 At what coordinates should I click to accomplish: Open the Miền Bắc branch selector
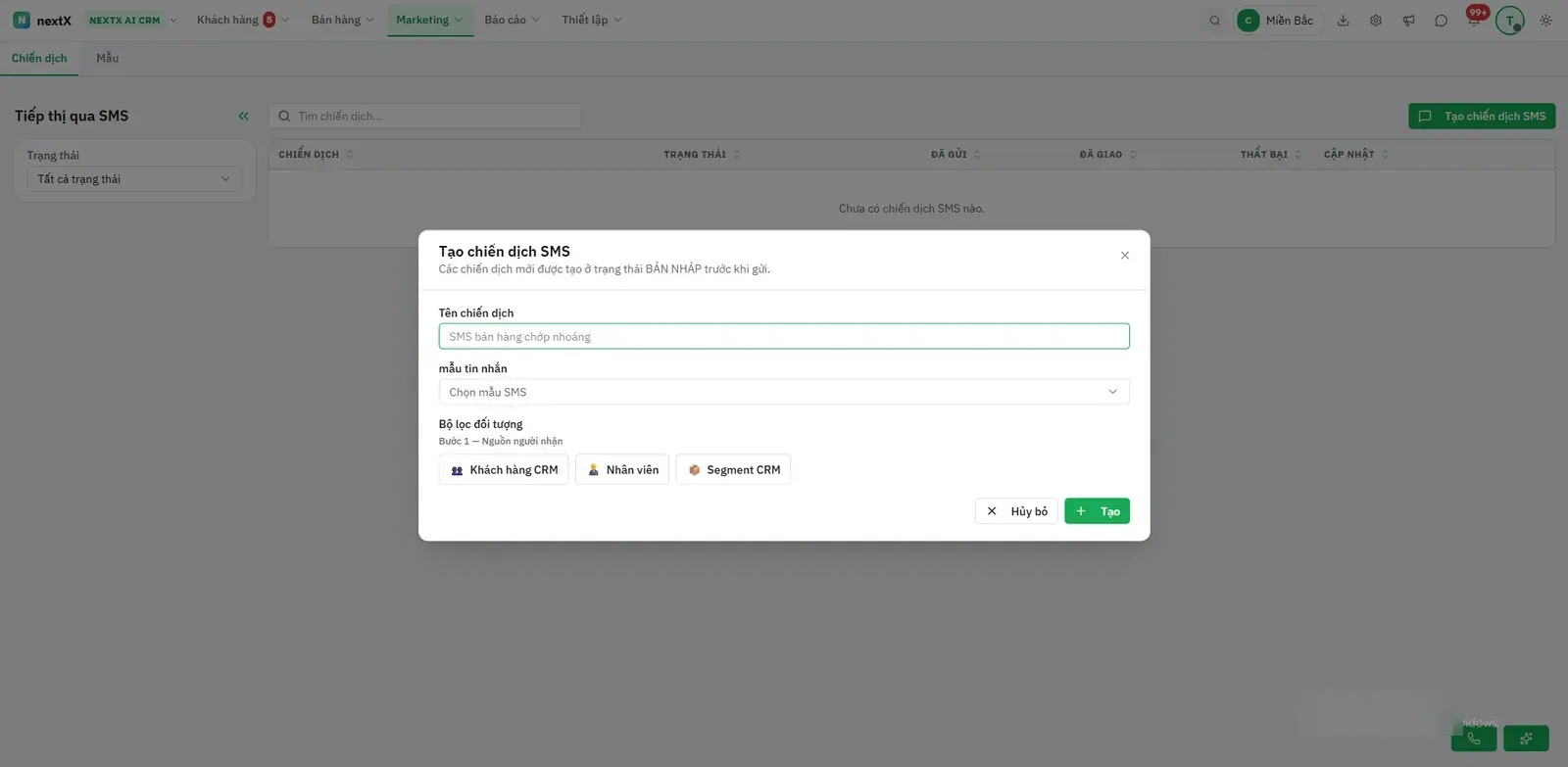click(x=1278, y=21)
